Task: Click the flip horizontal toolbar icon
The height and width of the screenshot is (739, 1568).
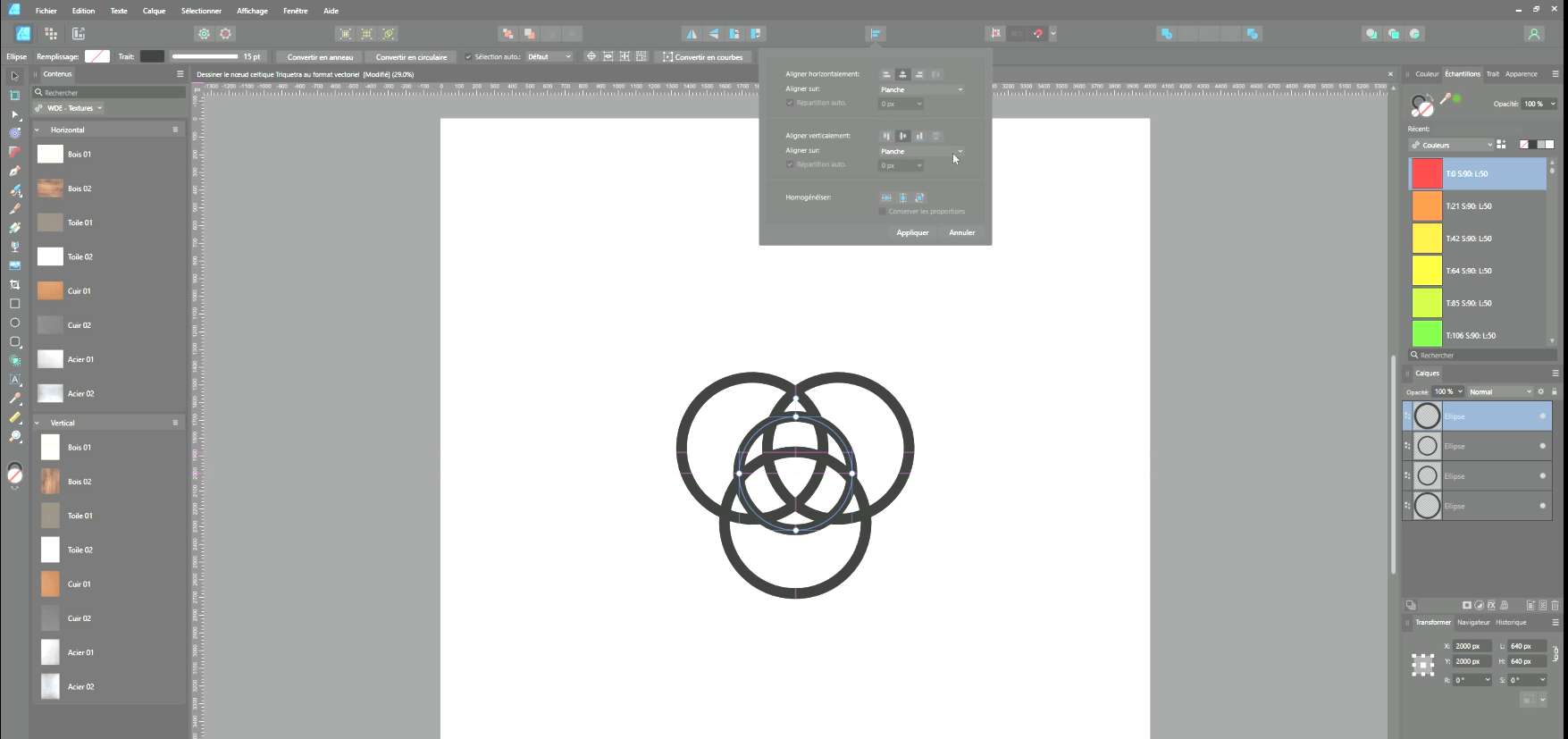Action: pyautogui.click(x=692, y=34)
